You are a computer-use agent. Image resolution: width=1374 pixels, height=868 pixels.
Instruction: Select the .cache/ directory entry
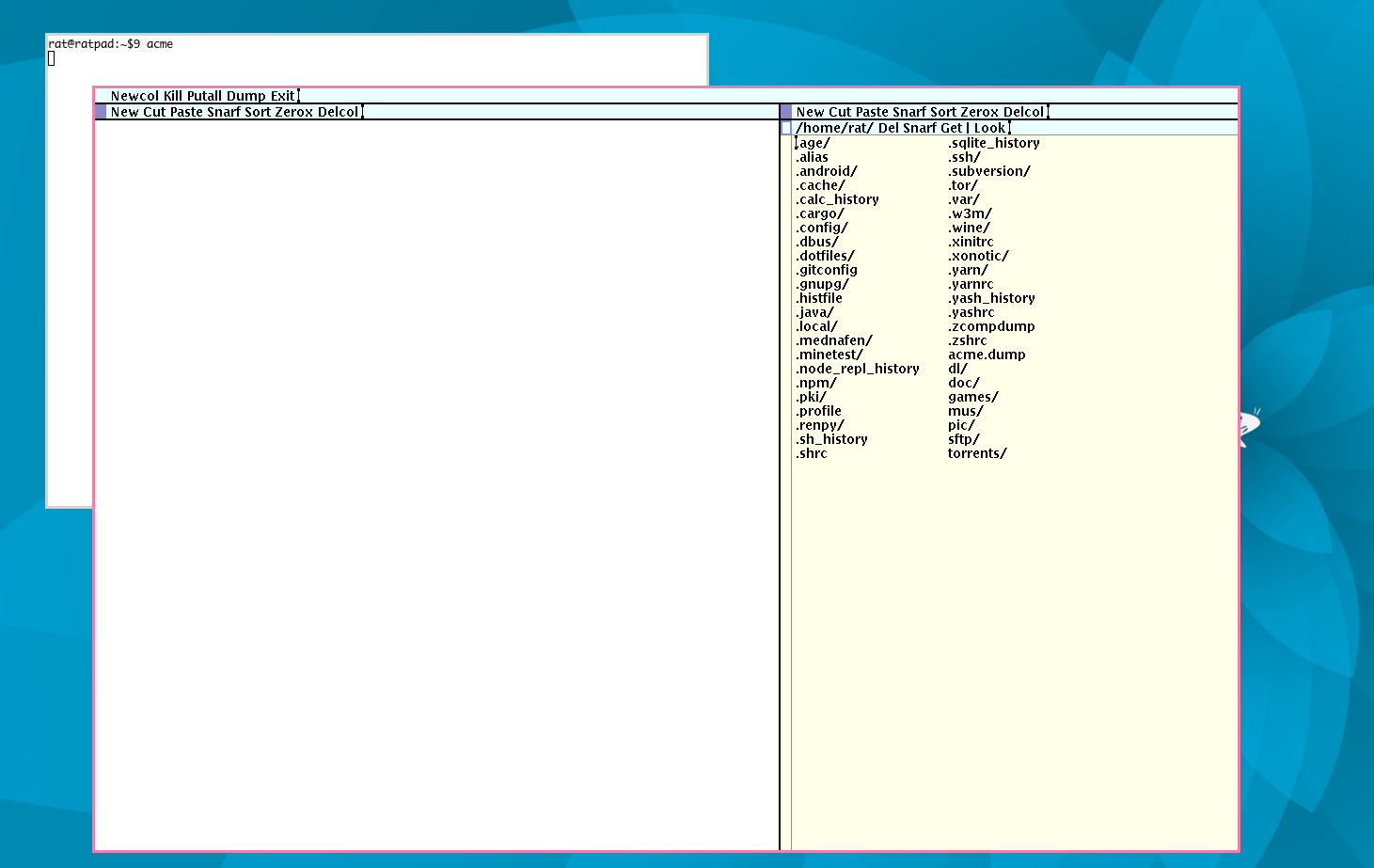click(821, 185)
